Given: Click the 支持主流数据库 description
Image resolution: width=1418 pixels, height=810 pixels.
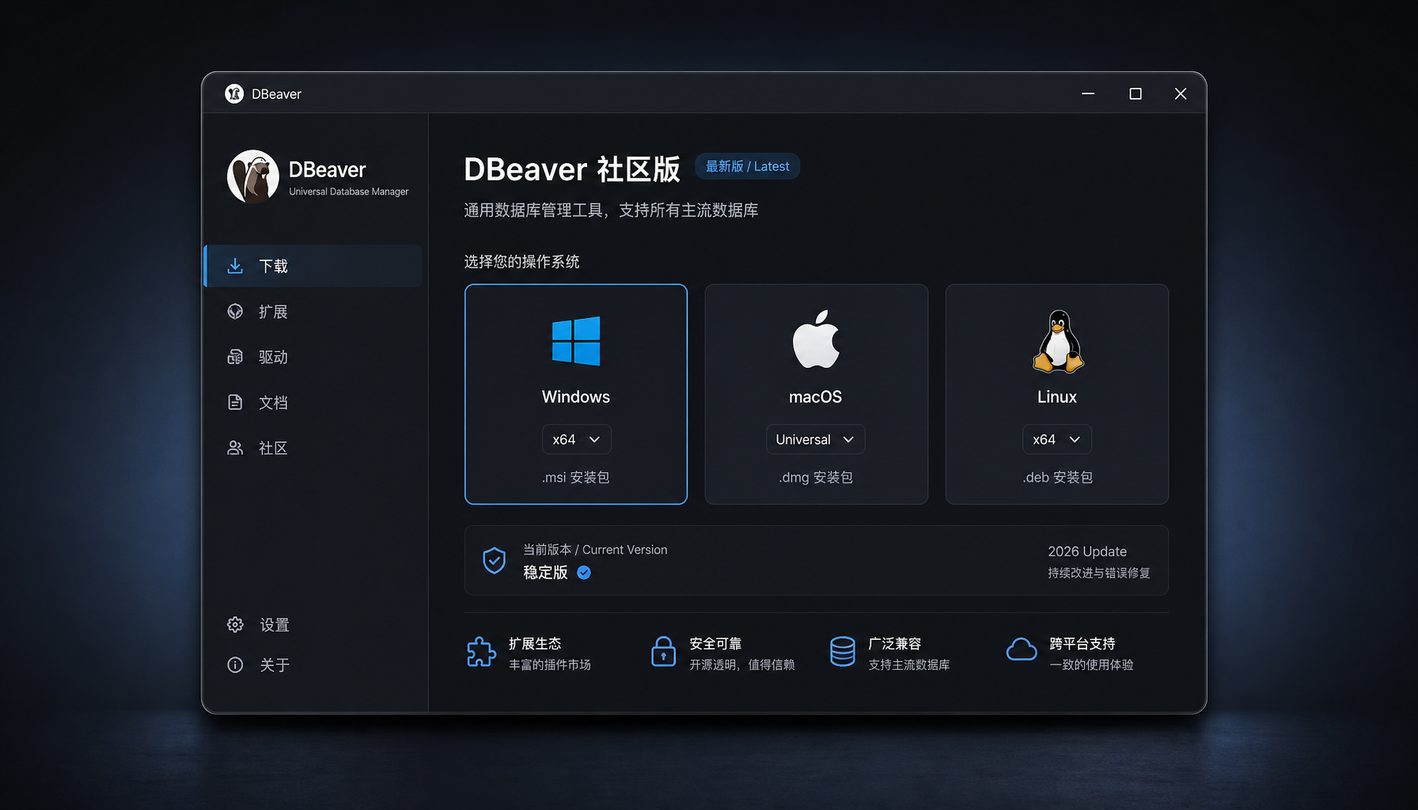Looking at the screenshot, I should 909,665.
